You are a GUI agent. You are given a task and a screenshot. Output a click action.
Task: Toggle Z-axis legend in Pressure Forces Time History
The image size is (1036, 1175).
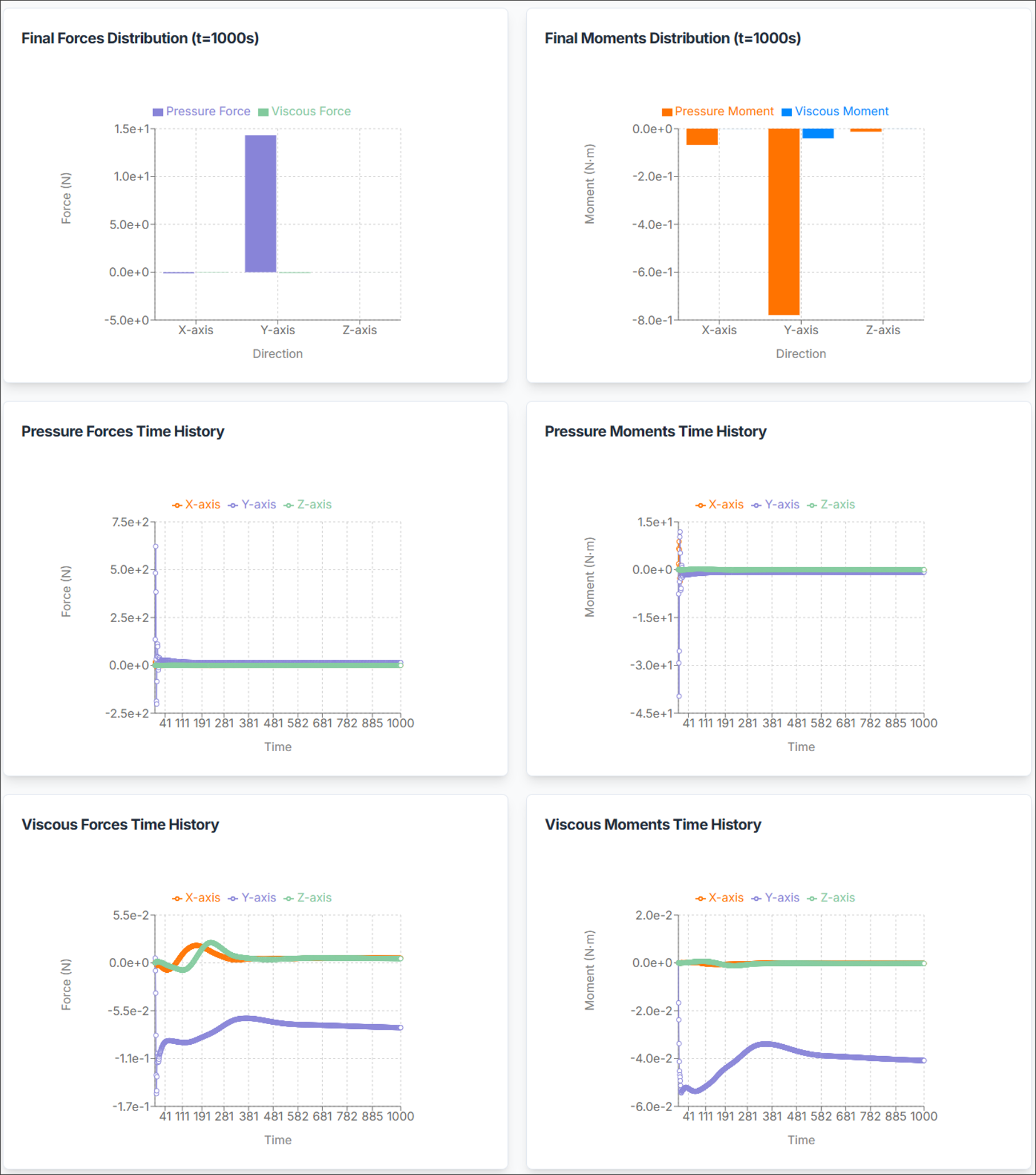tap(307, 505)
